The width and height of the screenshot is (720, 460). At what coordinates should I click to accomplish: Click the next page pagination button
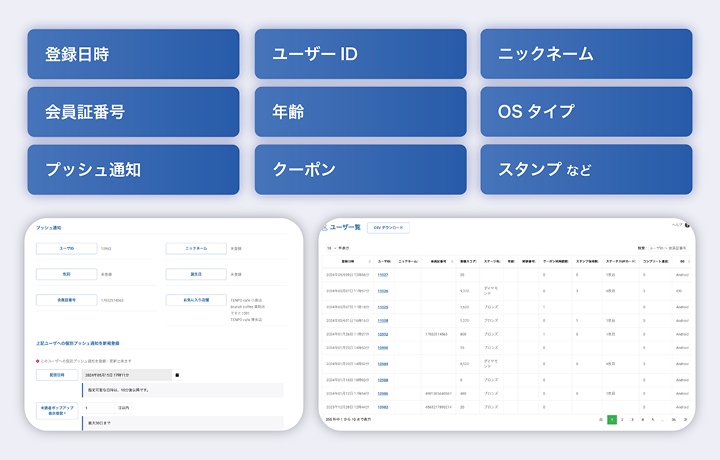point(685,420)
